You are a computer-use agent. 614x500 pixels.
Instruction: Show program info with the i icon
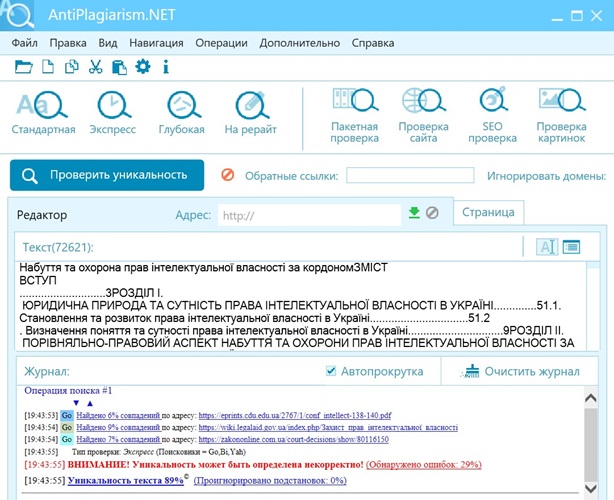pyautogui.click(x=166, y=67)
